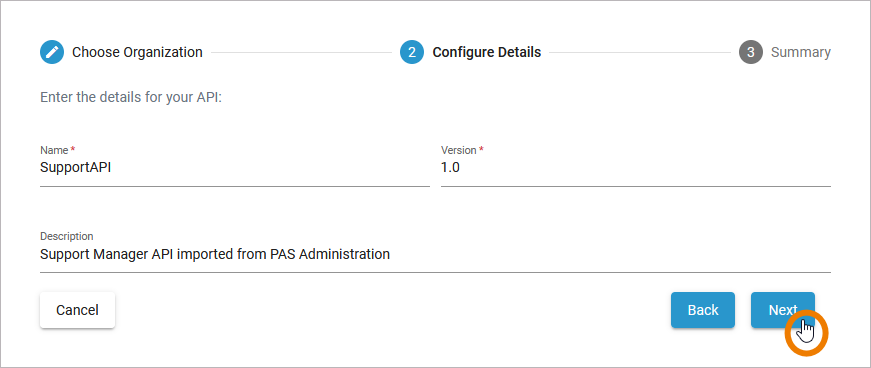Click the Name field label
871x368 pixels.
click(x=54, y=150)
